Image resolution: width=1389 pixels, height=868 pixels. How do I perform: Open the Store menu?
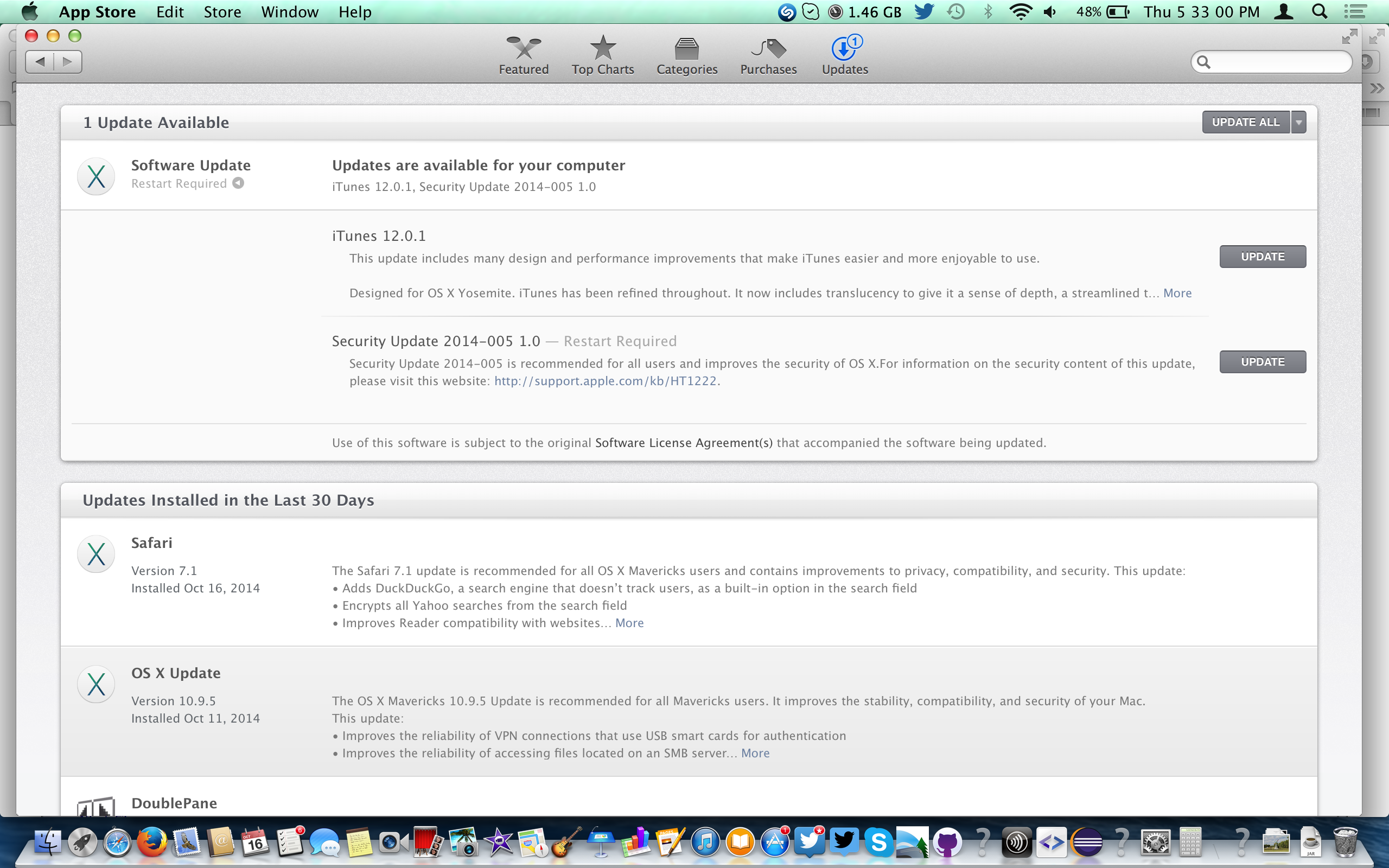click(x=222, y=11)
